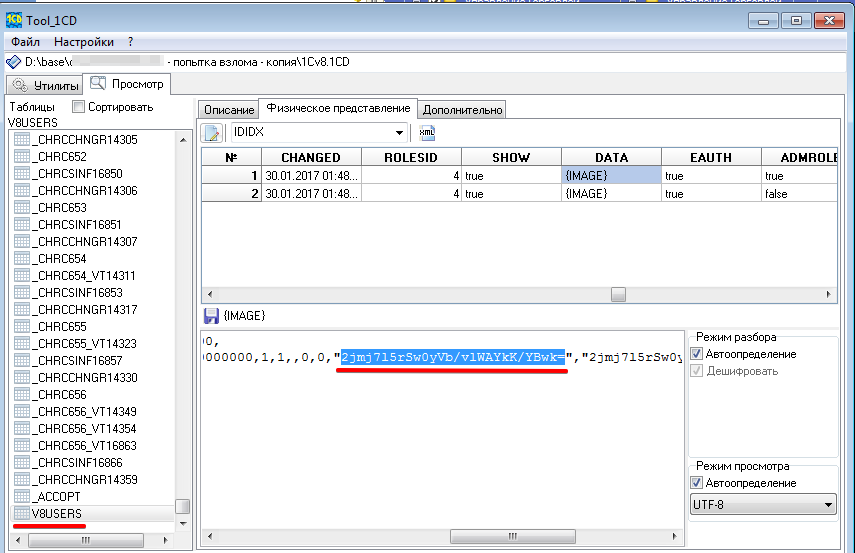Switch to the Дополнительно tab
The width and height of the screenshot is (855, 553).
[x=462, y=109]
